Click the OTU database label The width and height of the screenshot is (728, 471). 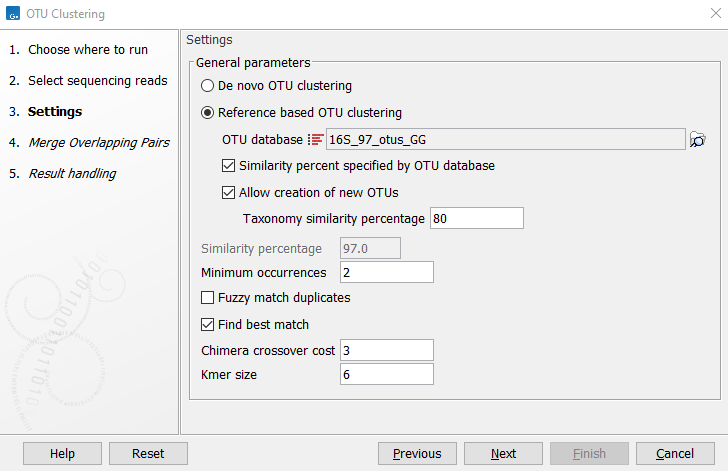(x=262, y=140)
